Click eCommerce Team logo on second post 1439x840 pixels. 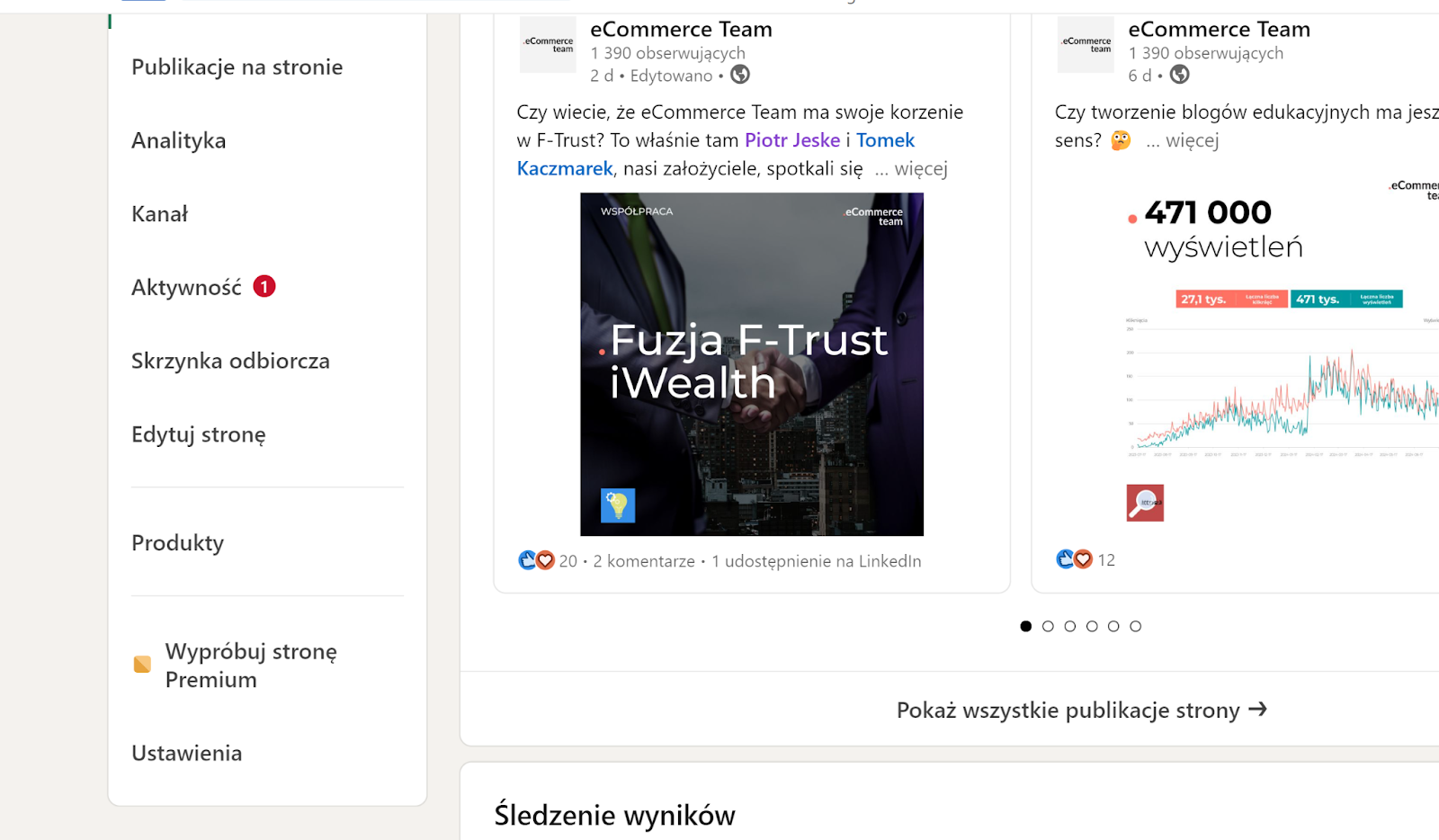tap(1086, 44)
